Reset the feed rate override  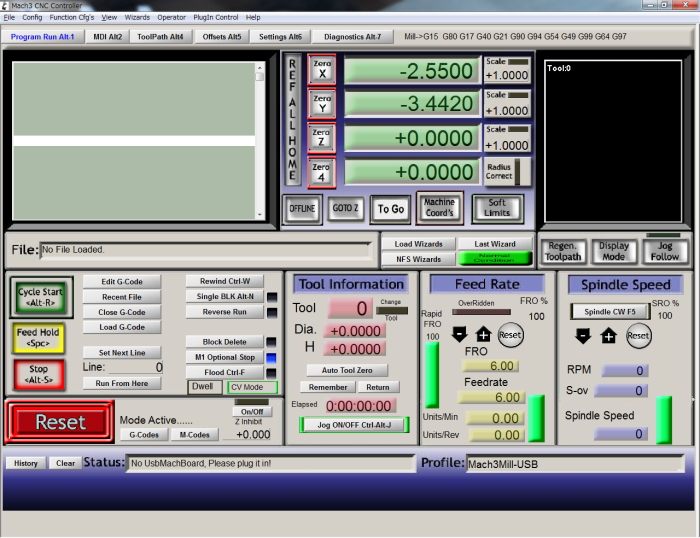(x=510, y=335)
